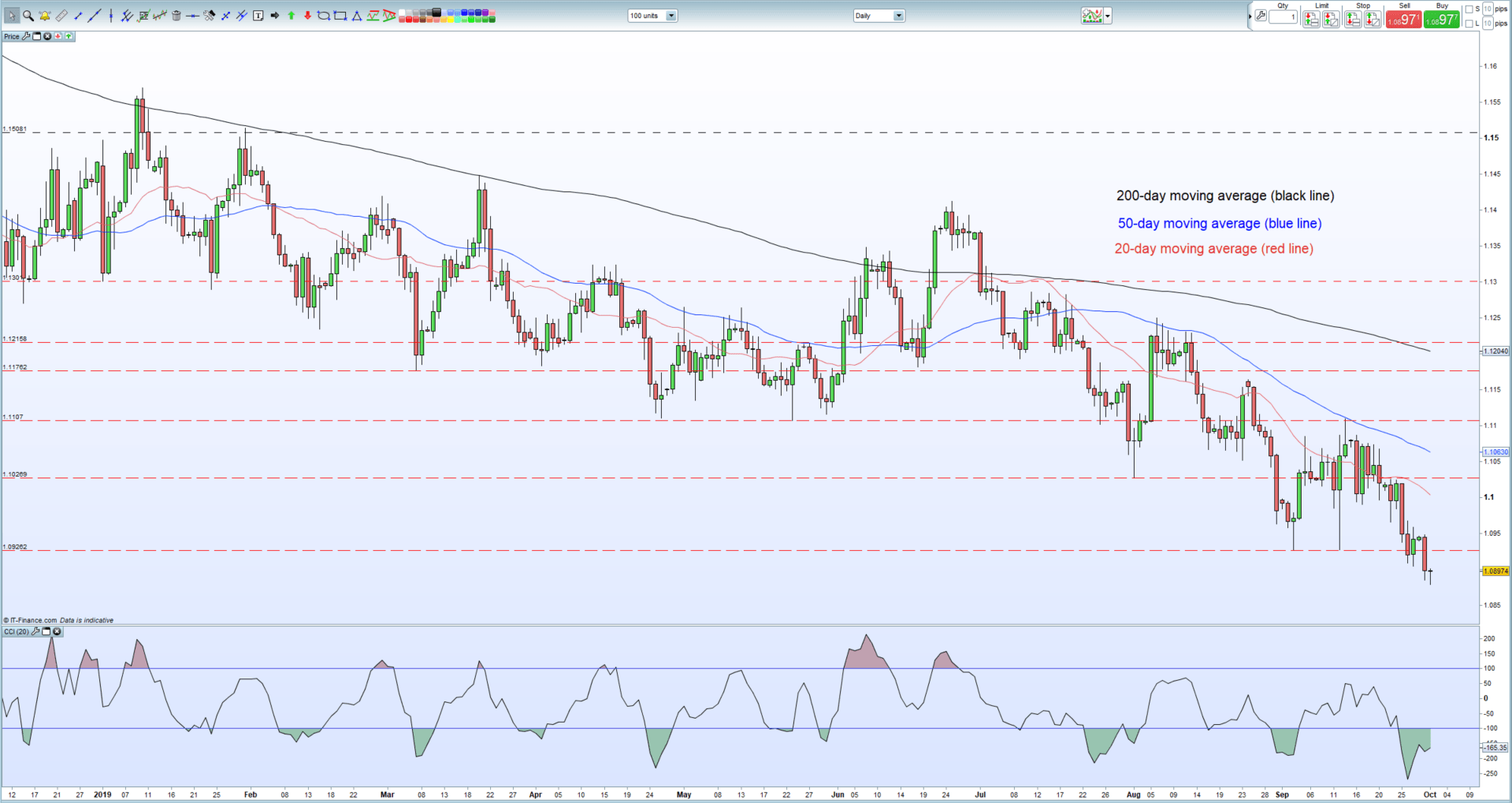Enable the L pips checkbox

(x=1469, y=24)
